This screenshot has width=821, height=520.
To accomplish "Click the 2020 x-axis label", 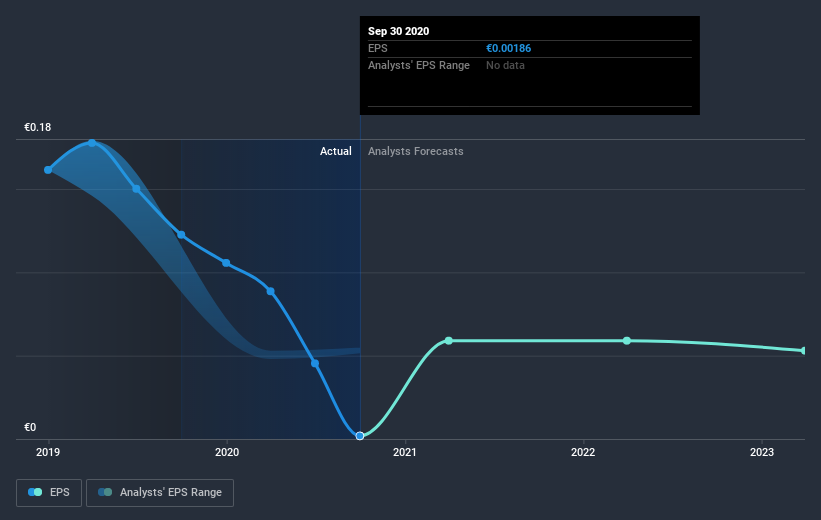I will click(x=227, y=452).
